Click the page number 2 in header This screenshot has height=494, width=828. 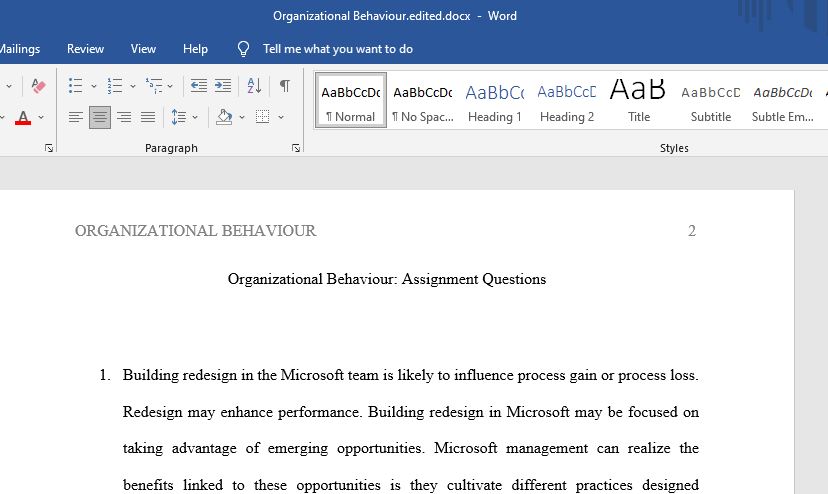[692, 231]
